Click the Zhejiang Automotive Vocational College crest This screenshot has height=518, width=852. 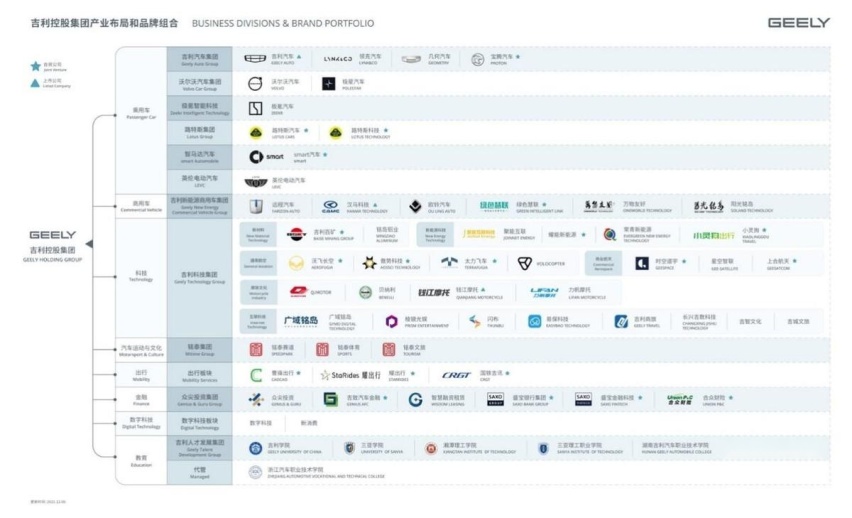255,472
